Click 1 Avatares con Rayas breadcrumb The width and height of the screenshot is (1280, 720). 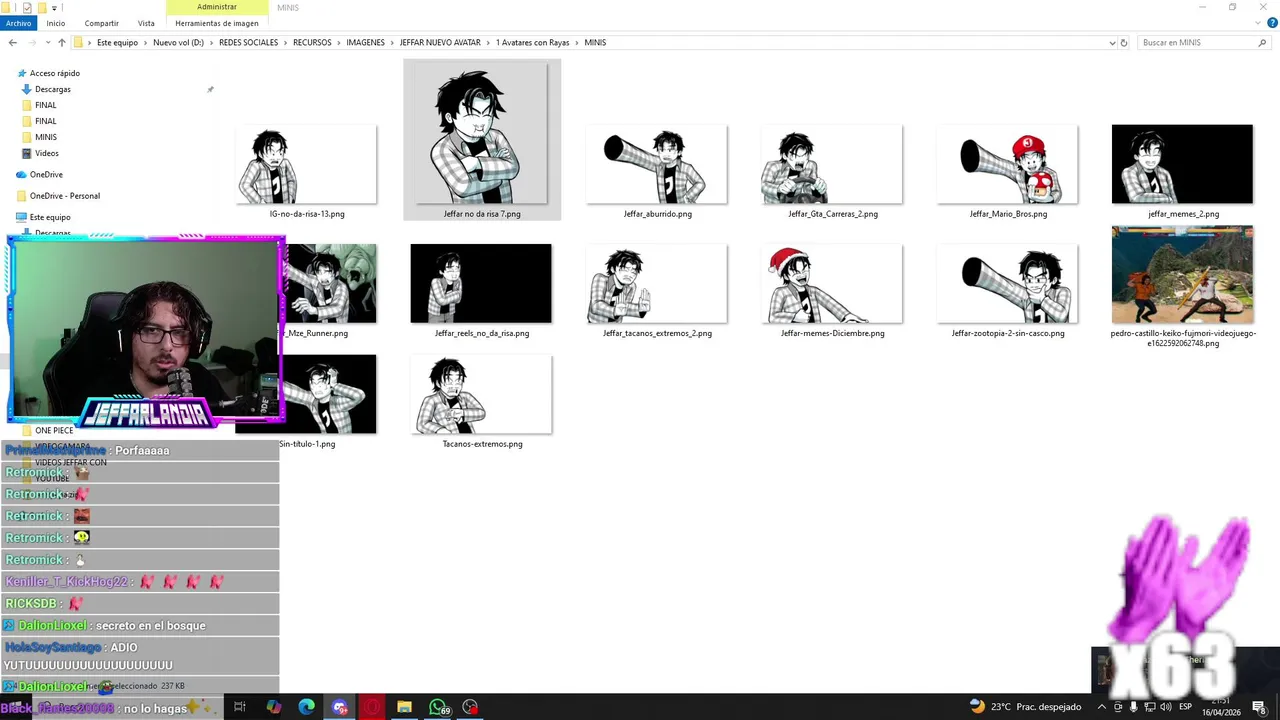(533, 43)
